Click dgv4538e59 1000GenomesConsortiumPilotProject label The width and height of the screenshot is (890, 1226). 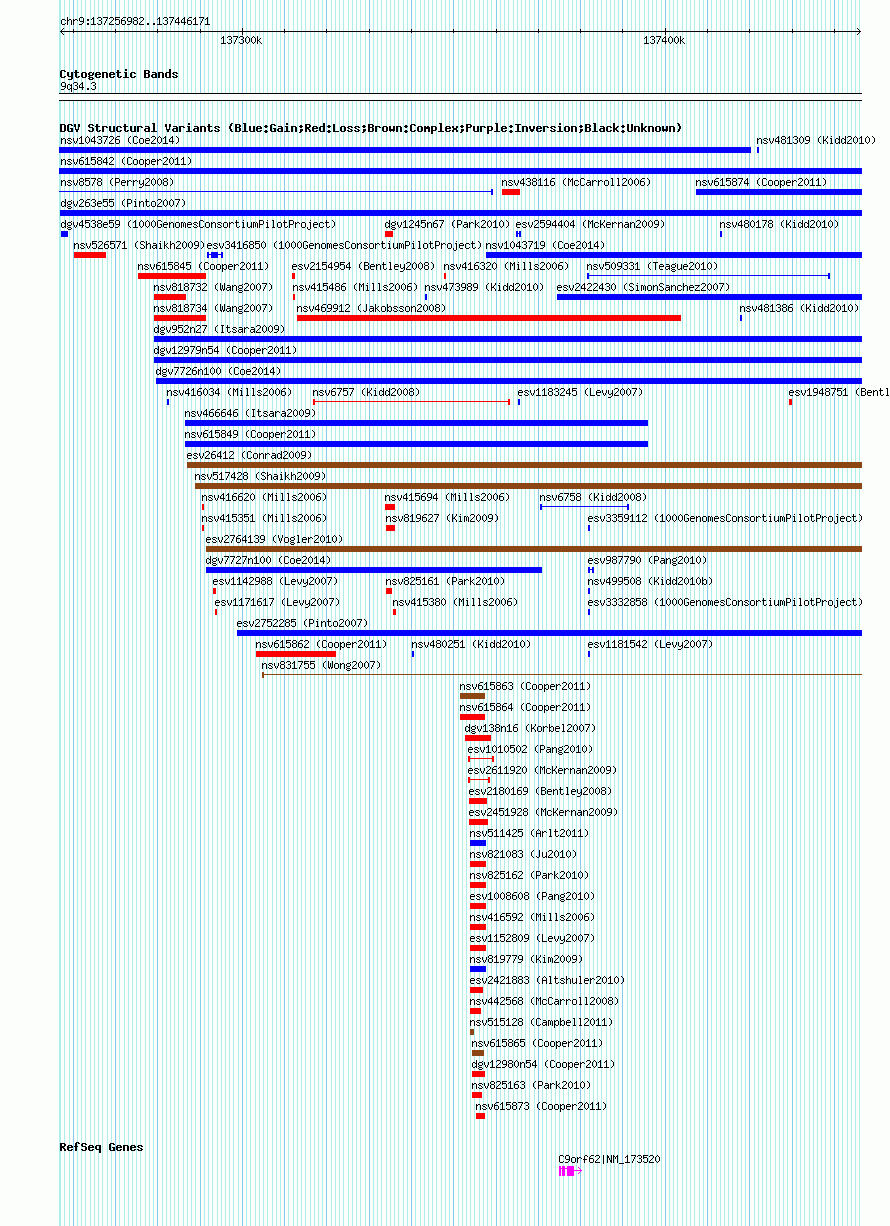[x=198, y=225]
